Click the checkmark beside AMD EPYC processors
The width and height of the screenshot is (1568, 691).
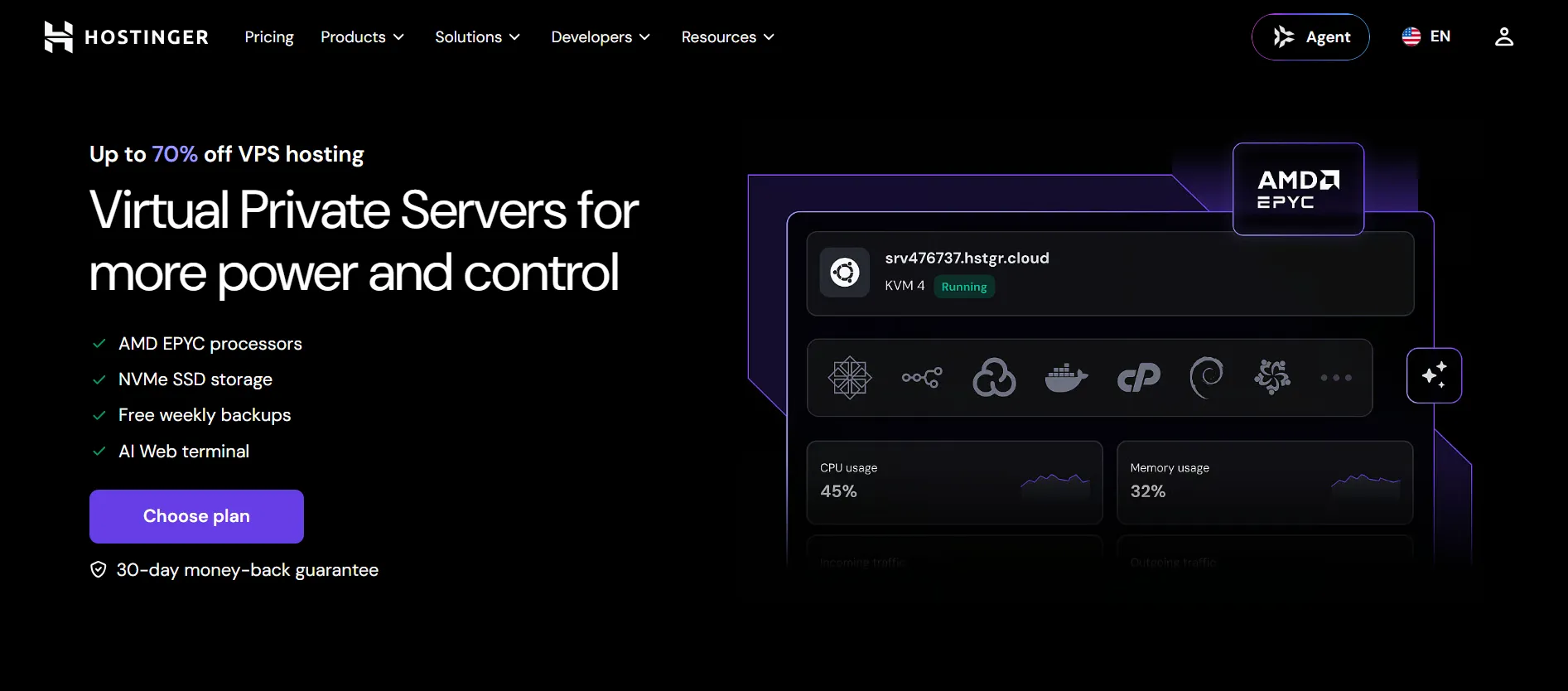click(x=99, y=344)
